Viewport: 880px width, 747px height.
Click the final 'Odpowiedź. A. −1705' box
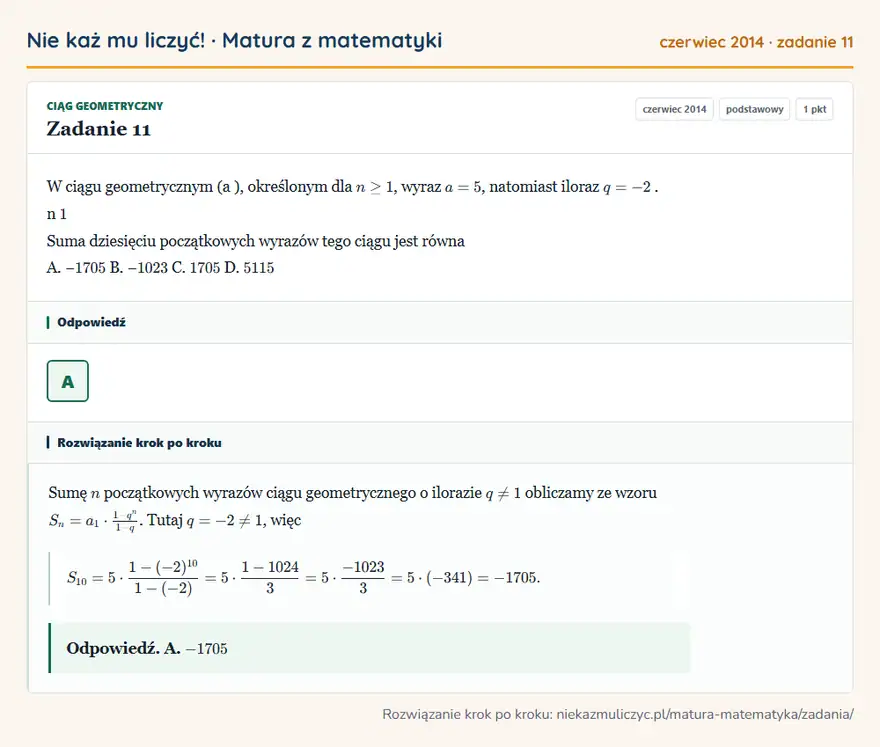tap(369, 648)
